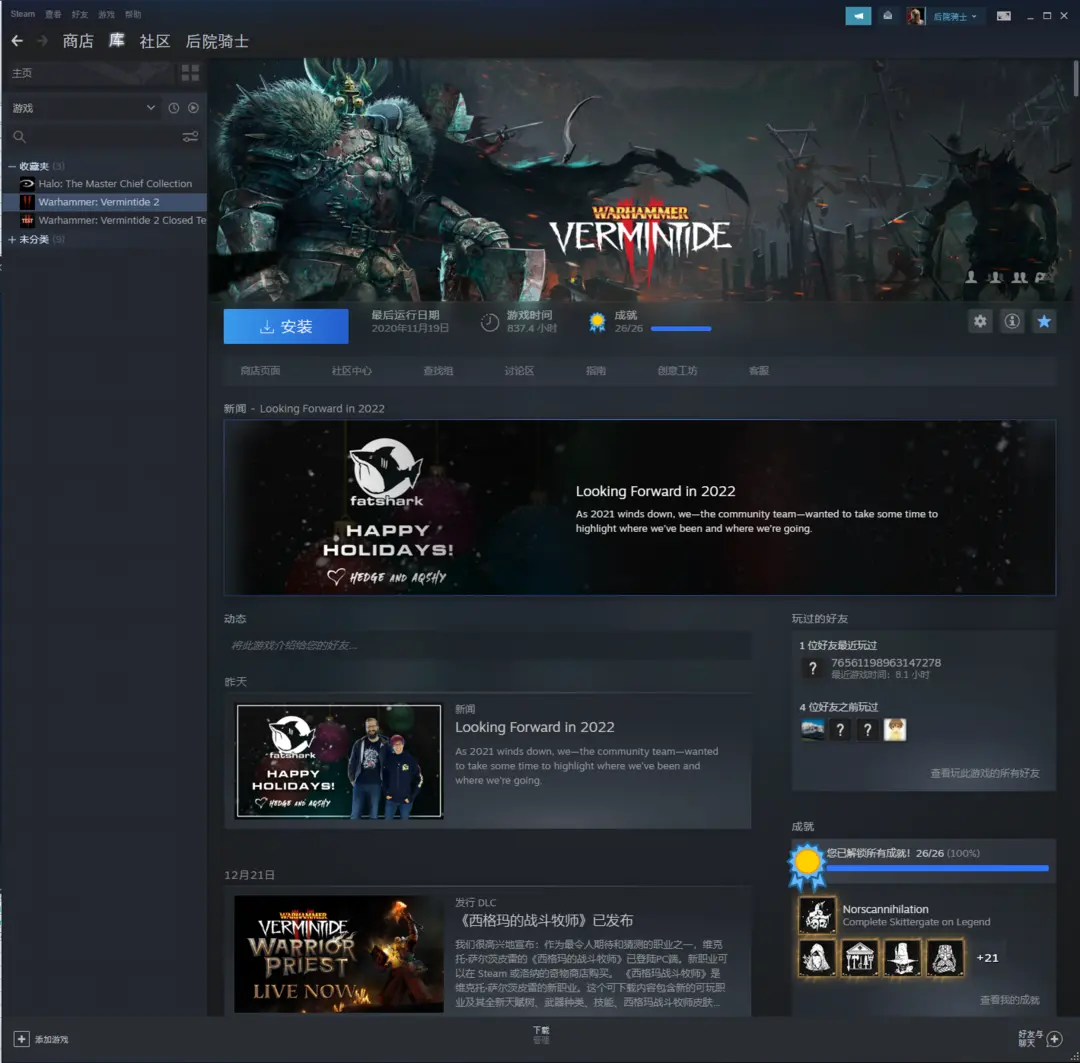The image size is (1080, 1063).
Task: Open the 查看 menu
Action: click(53, 14)
